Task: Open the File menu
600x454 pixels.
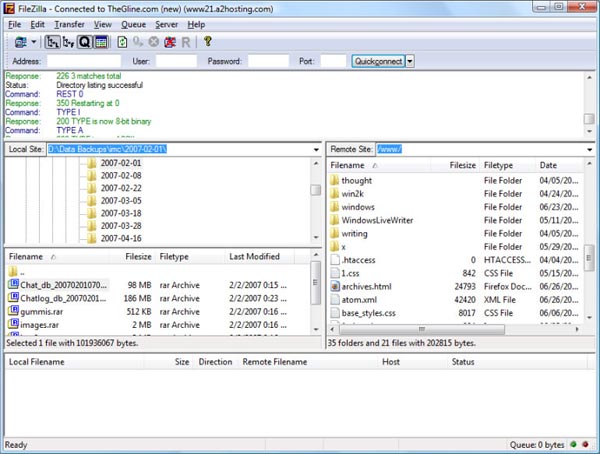Action: pyautogui.click(x=15, y=24)
